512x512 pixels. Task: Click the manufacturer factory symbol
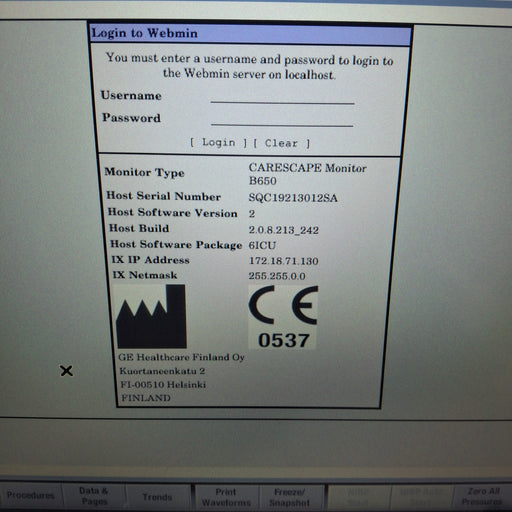(x=151, y=316)
